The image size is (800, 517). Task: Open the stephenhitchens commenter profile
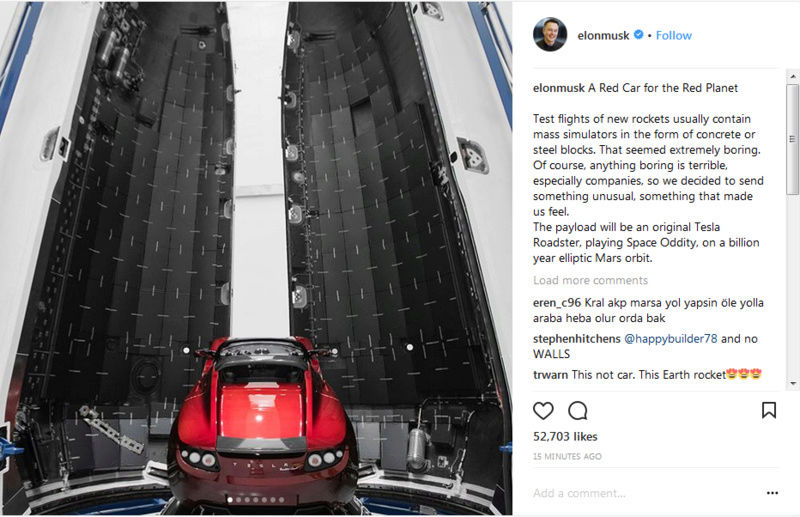pos(577,338)
